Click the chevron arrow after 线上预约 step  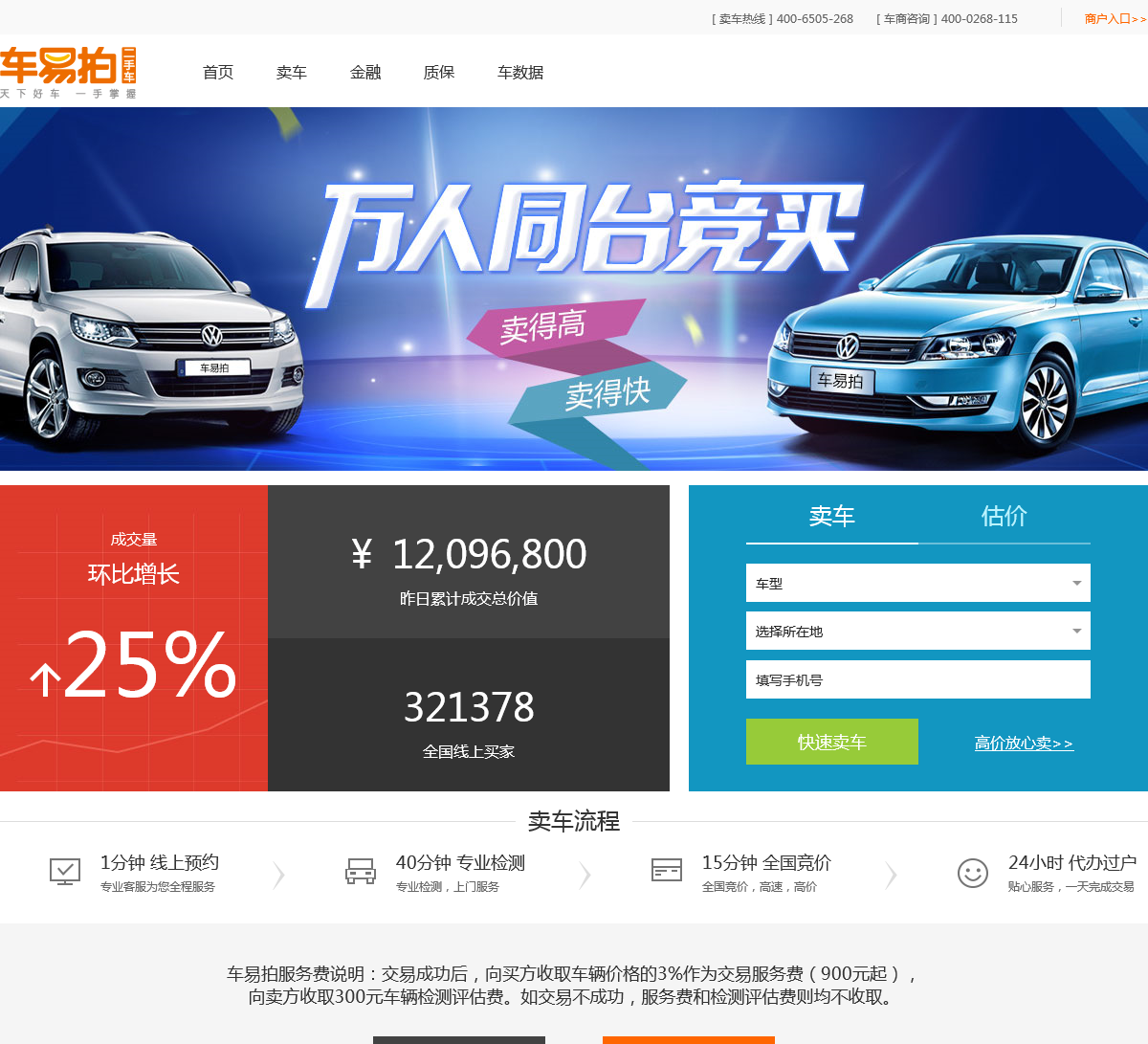(278, 875)
